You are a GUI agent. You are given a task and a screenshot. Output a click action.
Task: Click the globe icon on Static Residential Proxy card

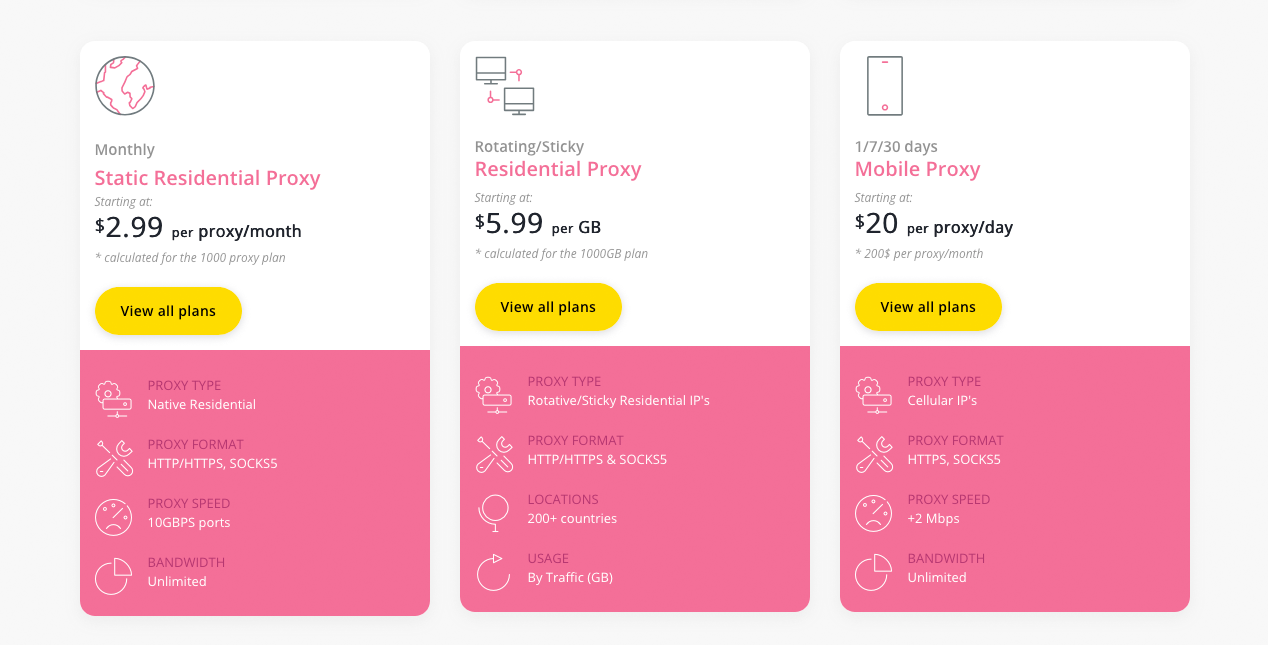click(x=124, y=85)
